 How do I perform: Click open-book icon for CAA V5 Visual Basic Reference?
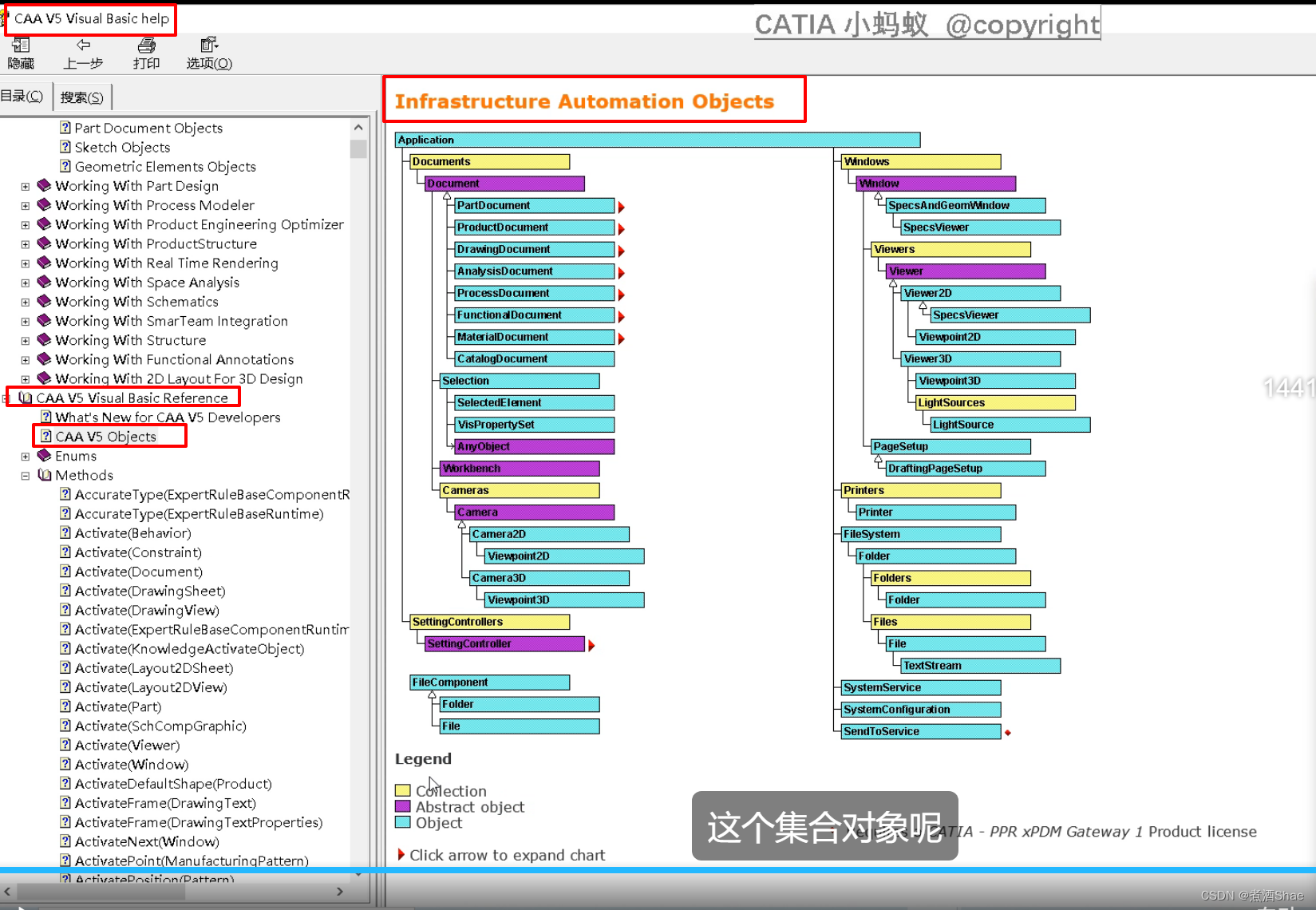pos(25,398)
